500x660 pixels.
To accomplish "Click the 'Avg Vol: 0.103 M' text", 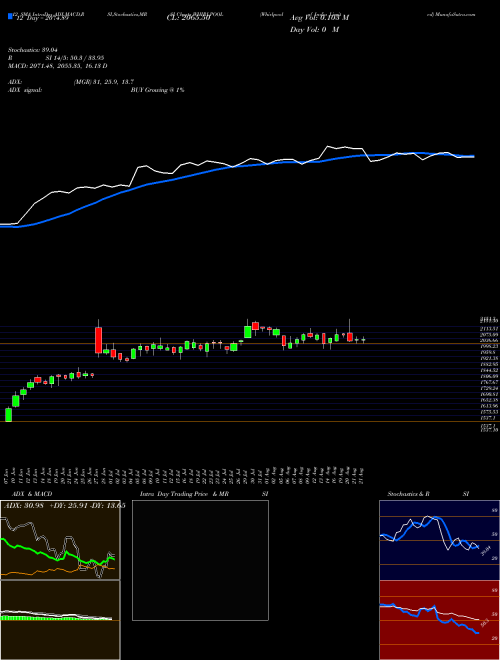I will coord(319,18).
